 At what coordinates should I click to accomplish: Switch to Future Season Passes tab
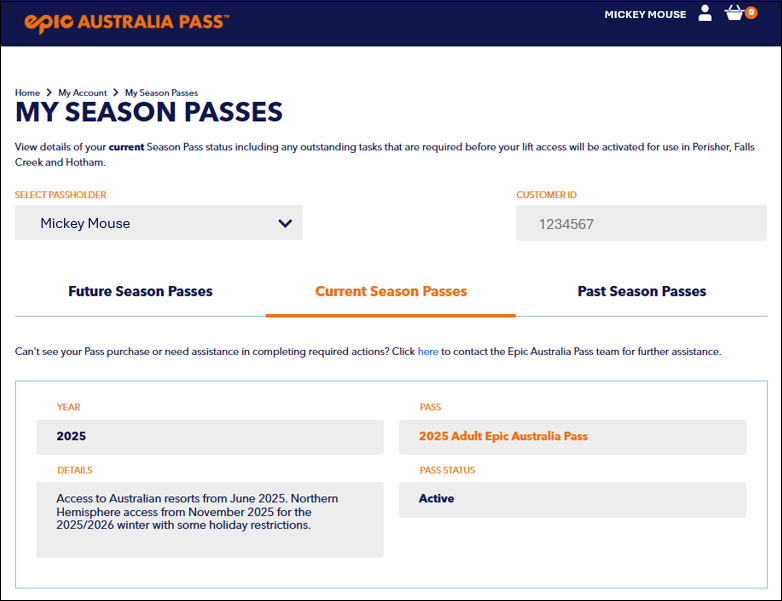coord(140,292)
